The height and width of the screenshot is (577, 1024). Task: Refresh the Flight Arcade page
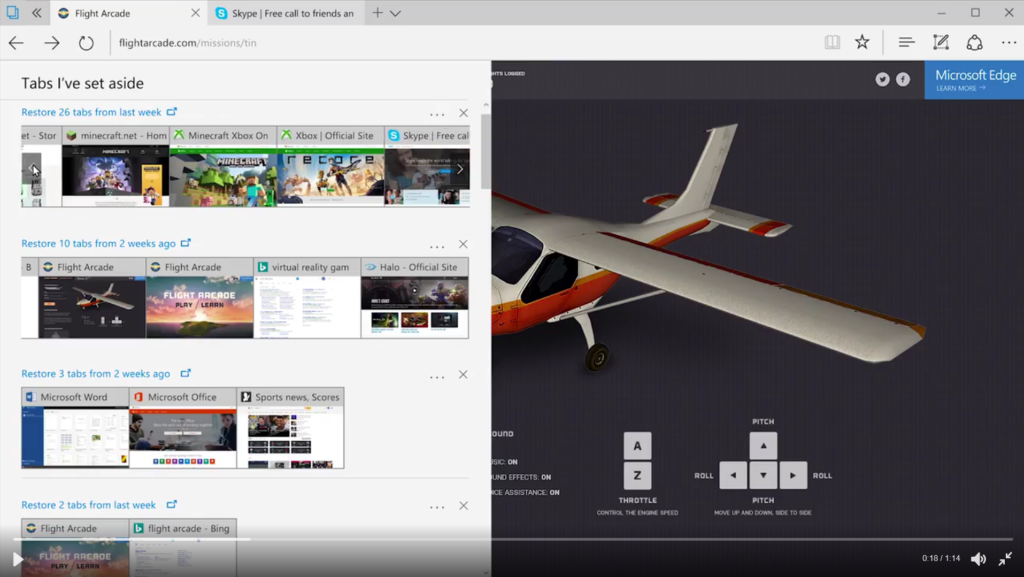(86, 42)
